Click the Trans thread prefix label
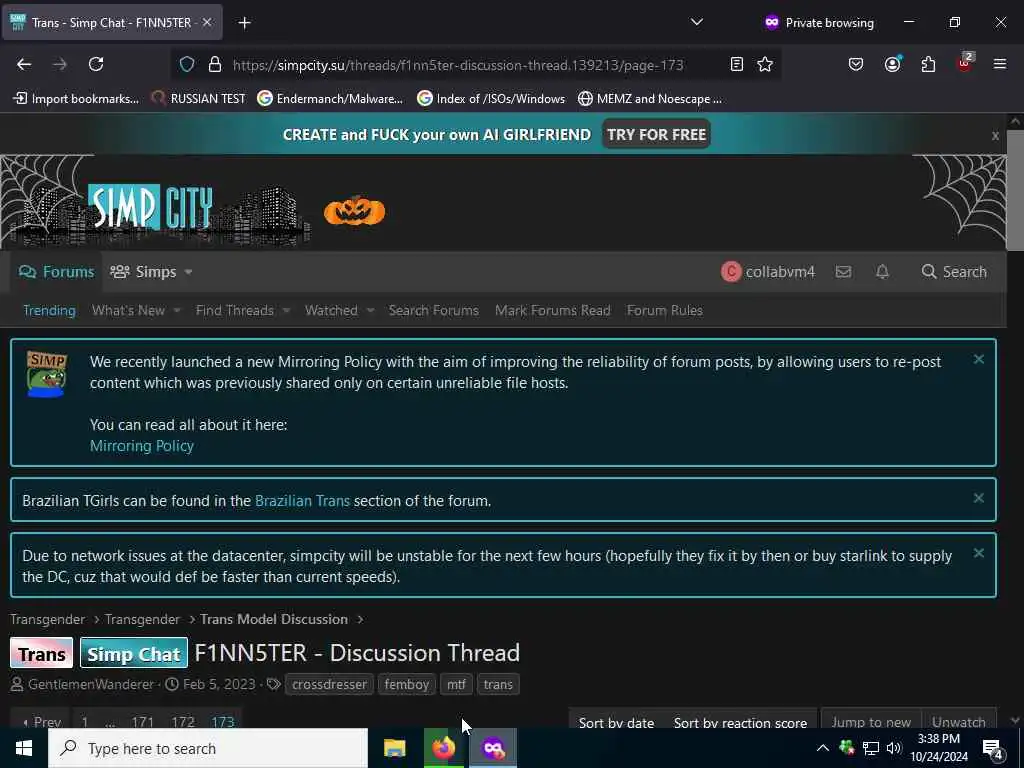The image size is (1024, 768). coord(42,654)
